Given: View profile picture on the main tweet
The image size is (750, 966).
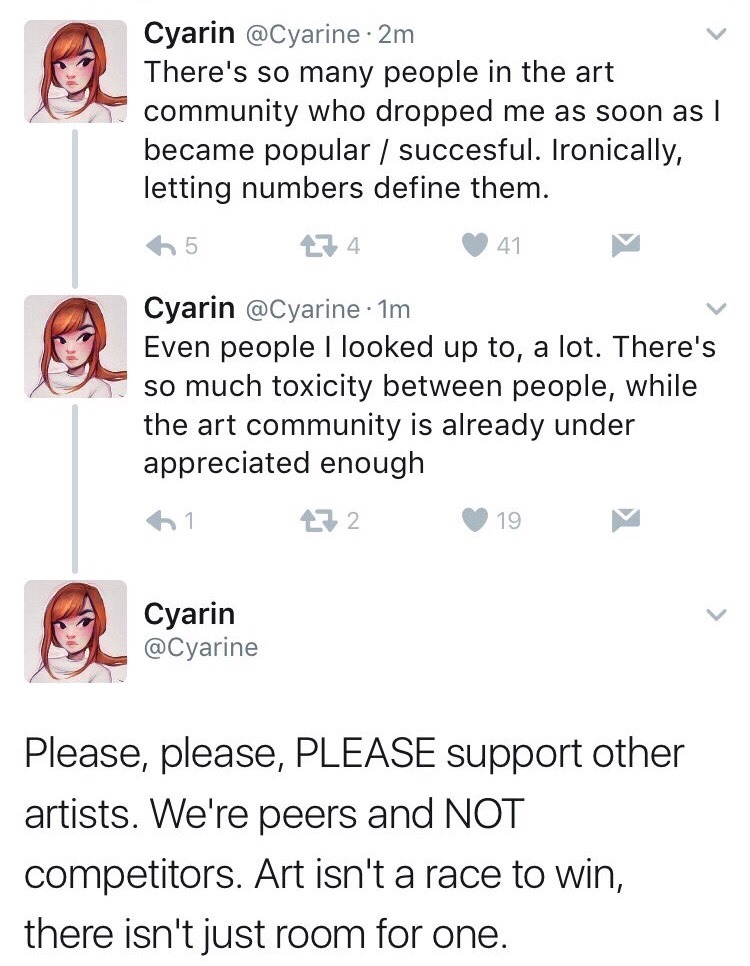Looking at the screenshot, I should (75, 631).
